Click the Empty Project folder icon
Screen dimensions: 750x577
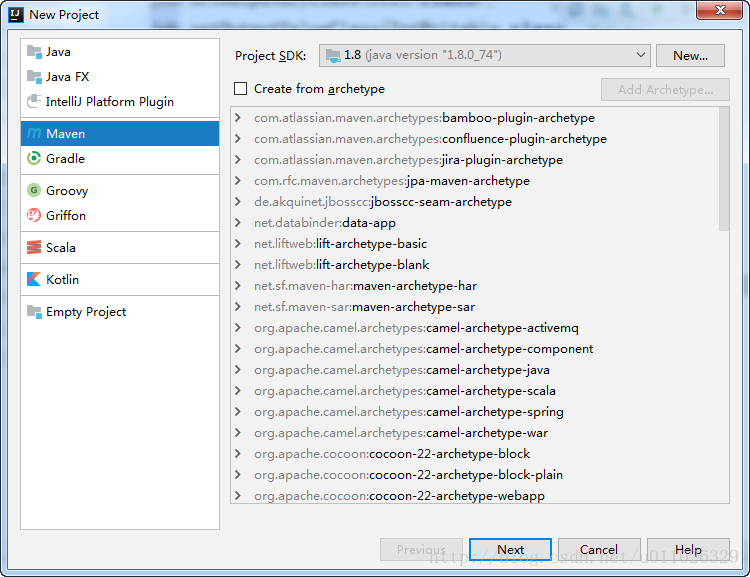pyautogui.click(x=34, y=311)
